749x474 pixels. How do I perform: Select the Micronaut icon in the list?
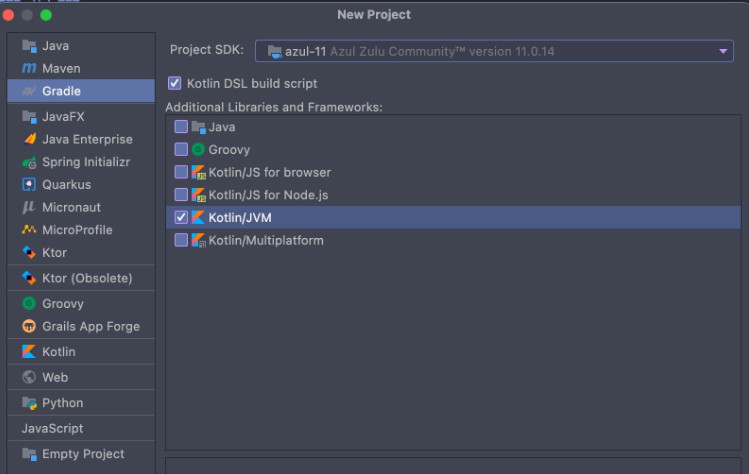29,207
